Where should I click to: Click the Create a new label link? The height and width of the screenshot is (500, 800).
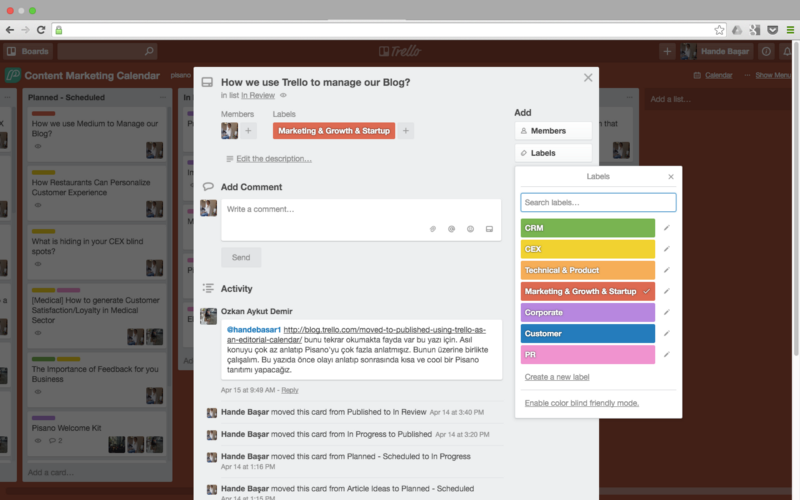[557, 377]
